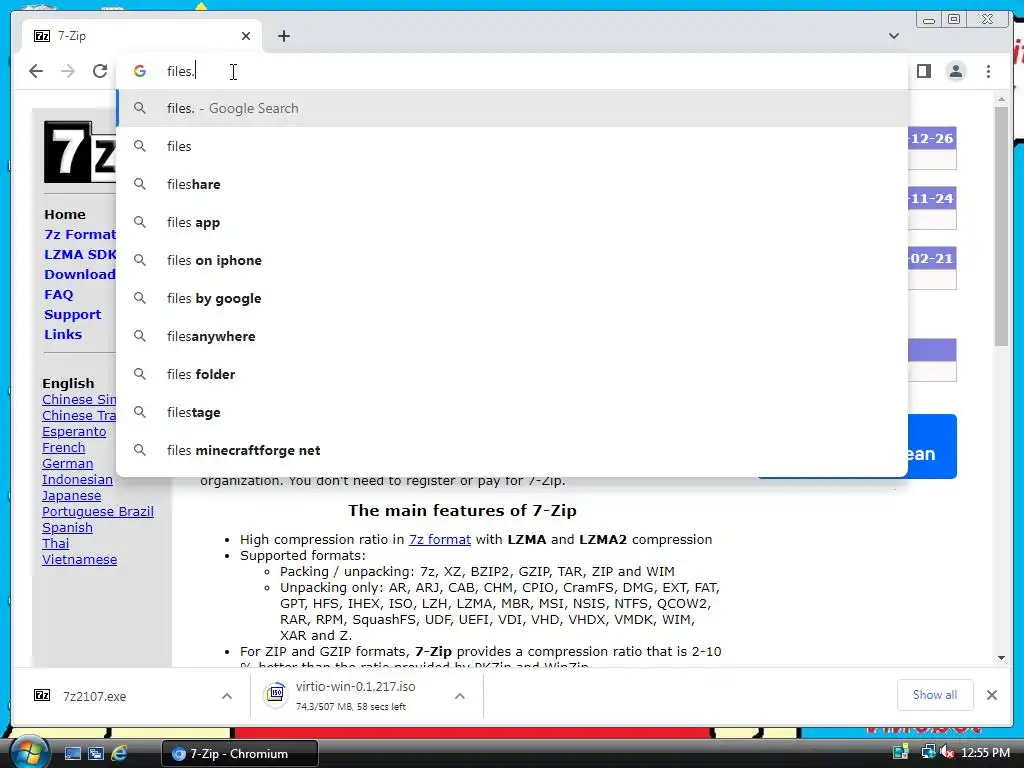This screenshot has height=768, width=1024.
Task: Choose the 'fileshare' suggestion
Action: coord(513,184)
